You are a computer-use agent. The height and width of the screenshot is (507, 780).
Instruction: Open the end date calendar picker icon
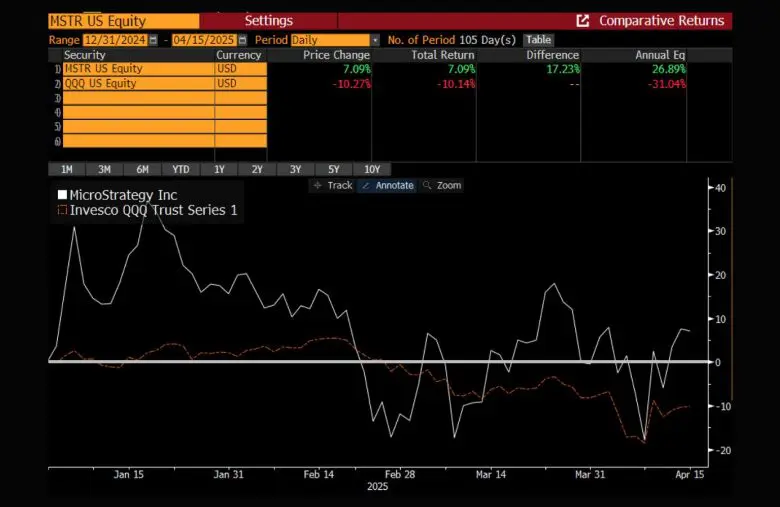pos(242,40)
